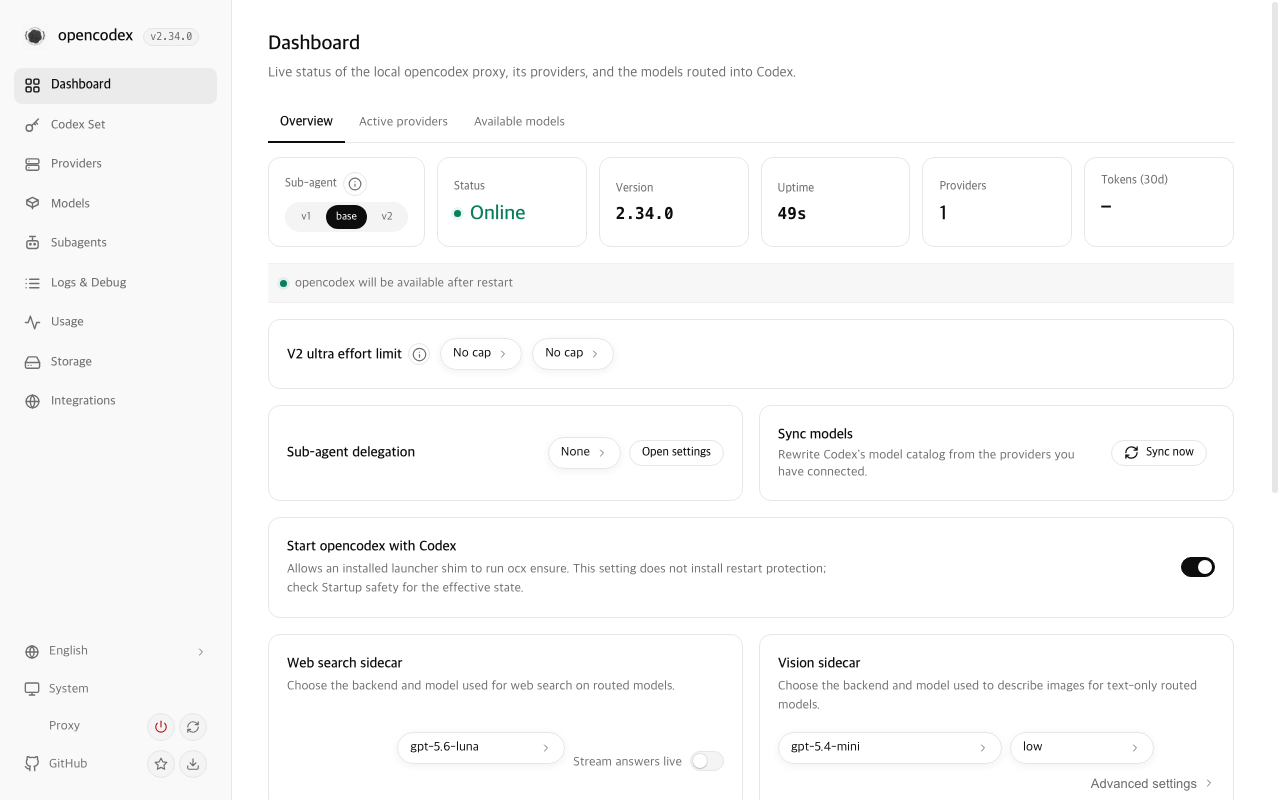Open the Storage section in the sidebar
Image resolution: width=1280 pixels, height=800 pixels.
click(115, 362)
